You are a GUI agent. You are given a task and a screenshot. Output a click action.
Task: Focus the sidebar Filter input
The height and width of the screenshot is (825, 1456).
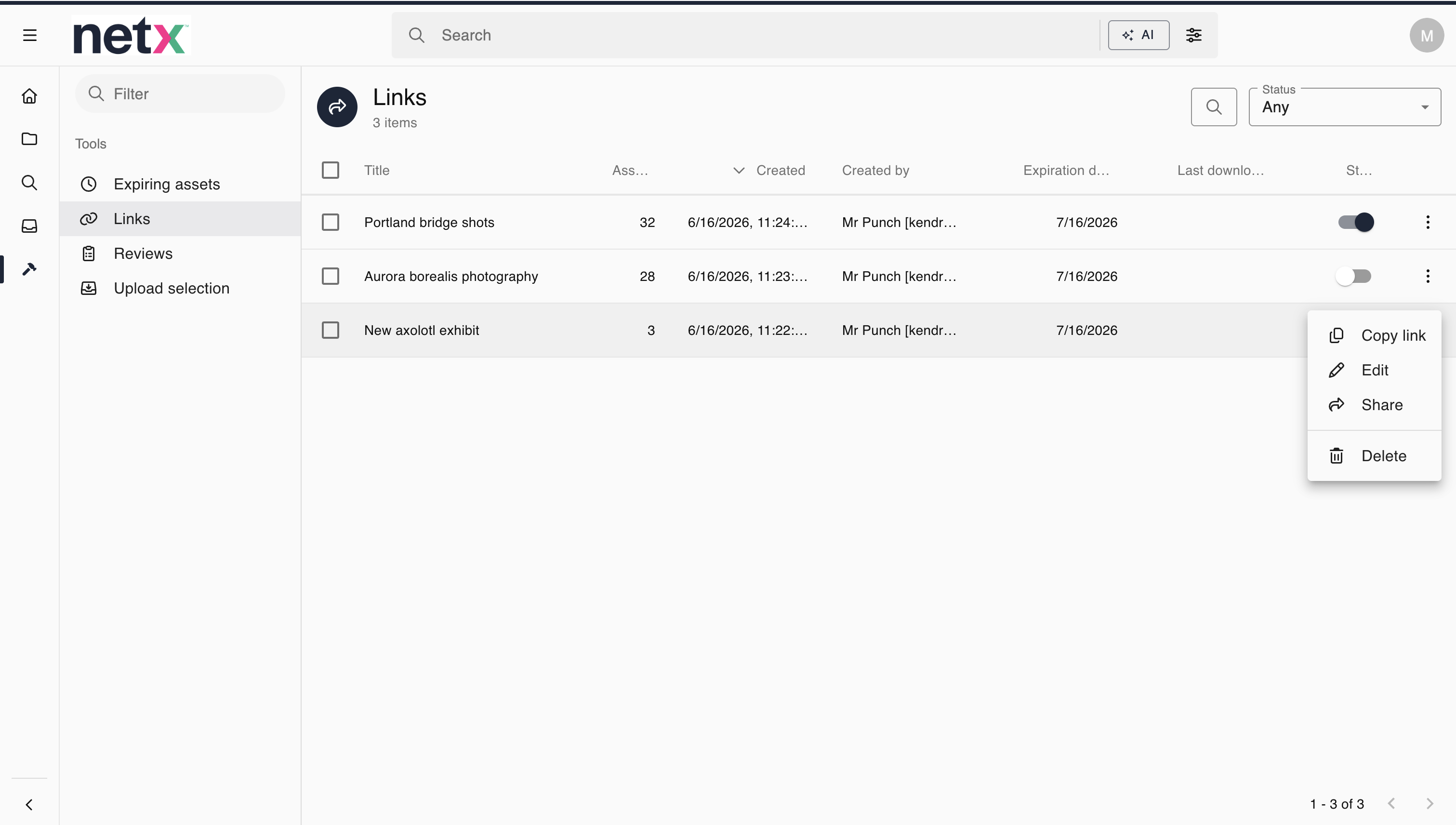[180, 93]
